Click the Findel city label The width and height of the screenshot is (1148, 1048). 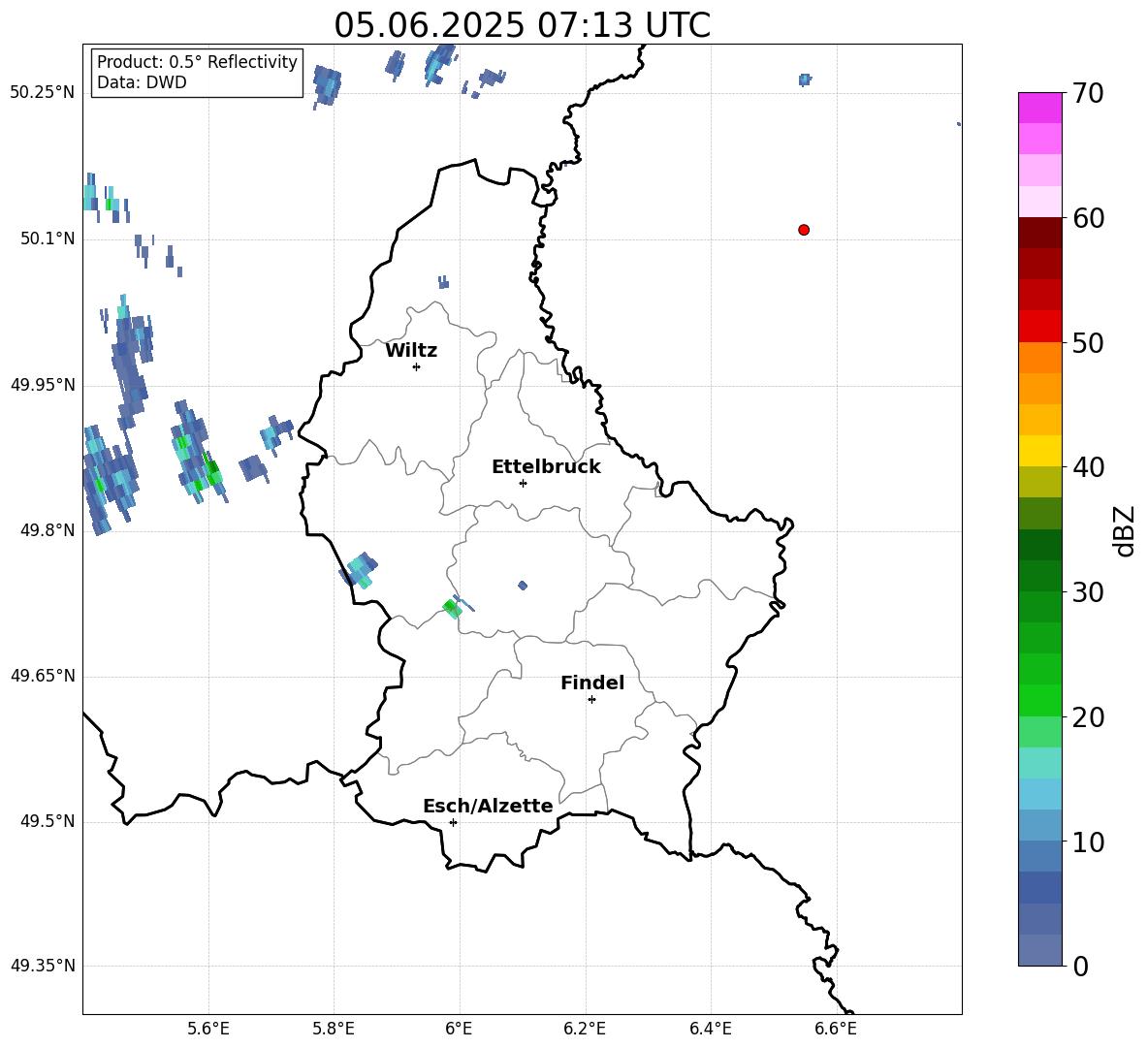592,683
